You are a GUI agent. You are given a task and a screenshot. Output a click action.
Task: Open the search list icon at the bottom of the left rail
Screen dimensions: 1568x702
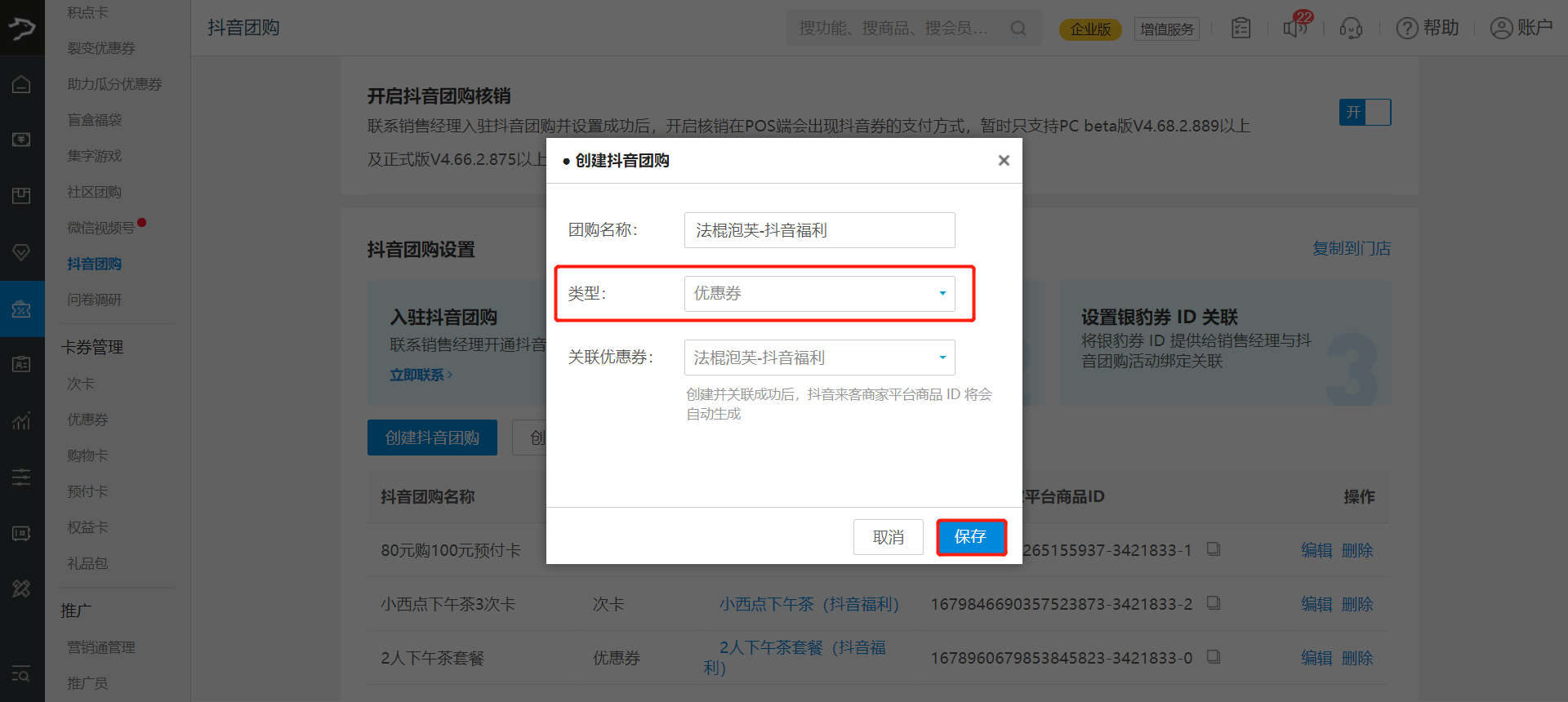point(22,674)
